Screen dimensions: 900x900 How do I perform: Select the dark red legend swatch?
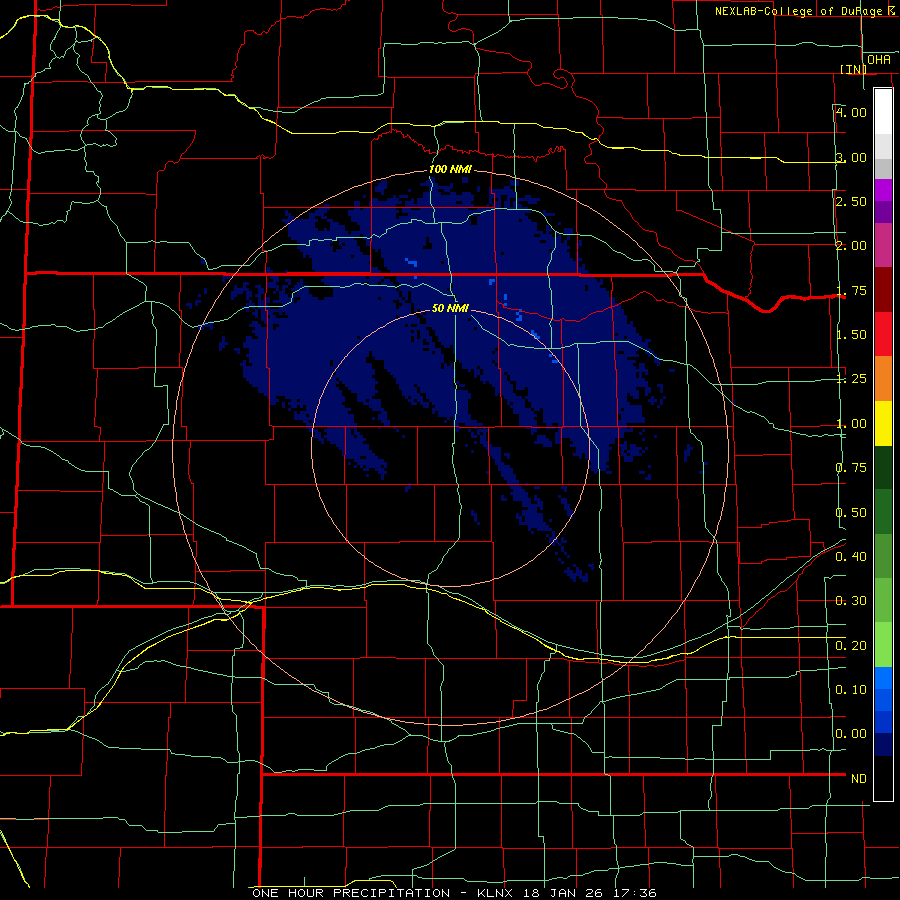(883, 290)
